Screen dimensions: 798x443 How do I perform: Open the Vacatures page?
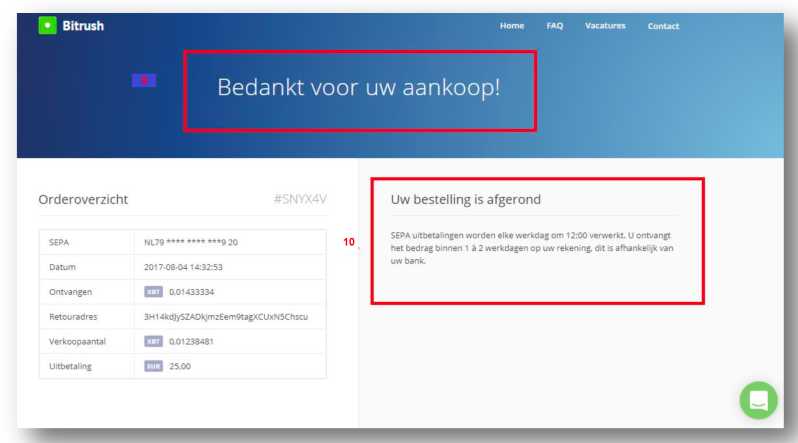[605, 25]
